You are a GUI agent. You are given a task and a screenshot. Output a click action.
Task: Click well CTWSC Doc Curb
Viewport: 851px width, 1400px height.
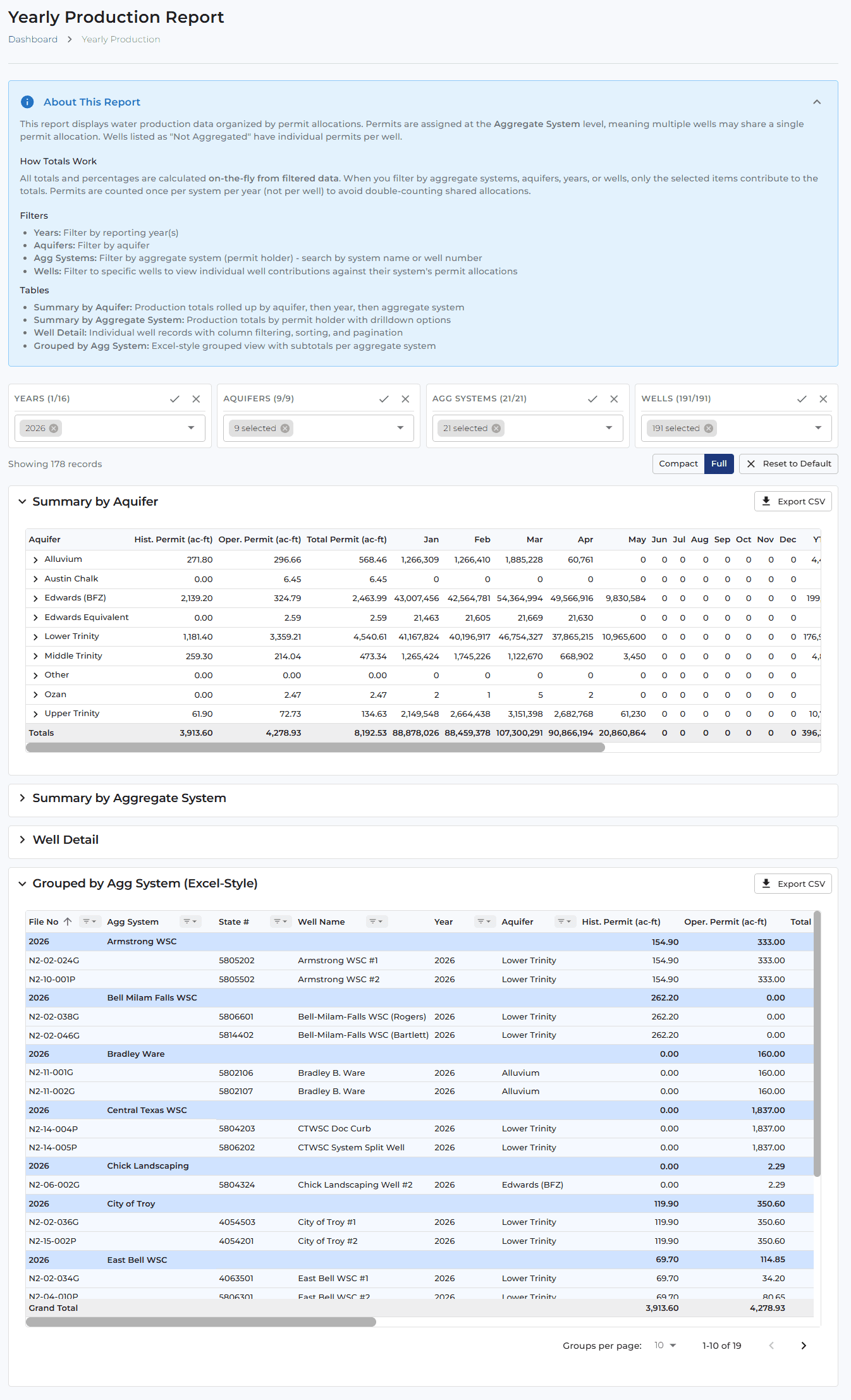334,1129
